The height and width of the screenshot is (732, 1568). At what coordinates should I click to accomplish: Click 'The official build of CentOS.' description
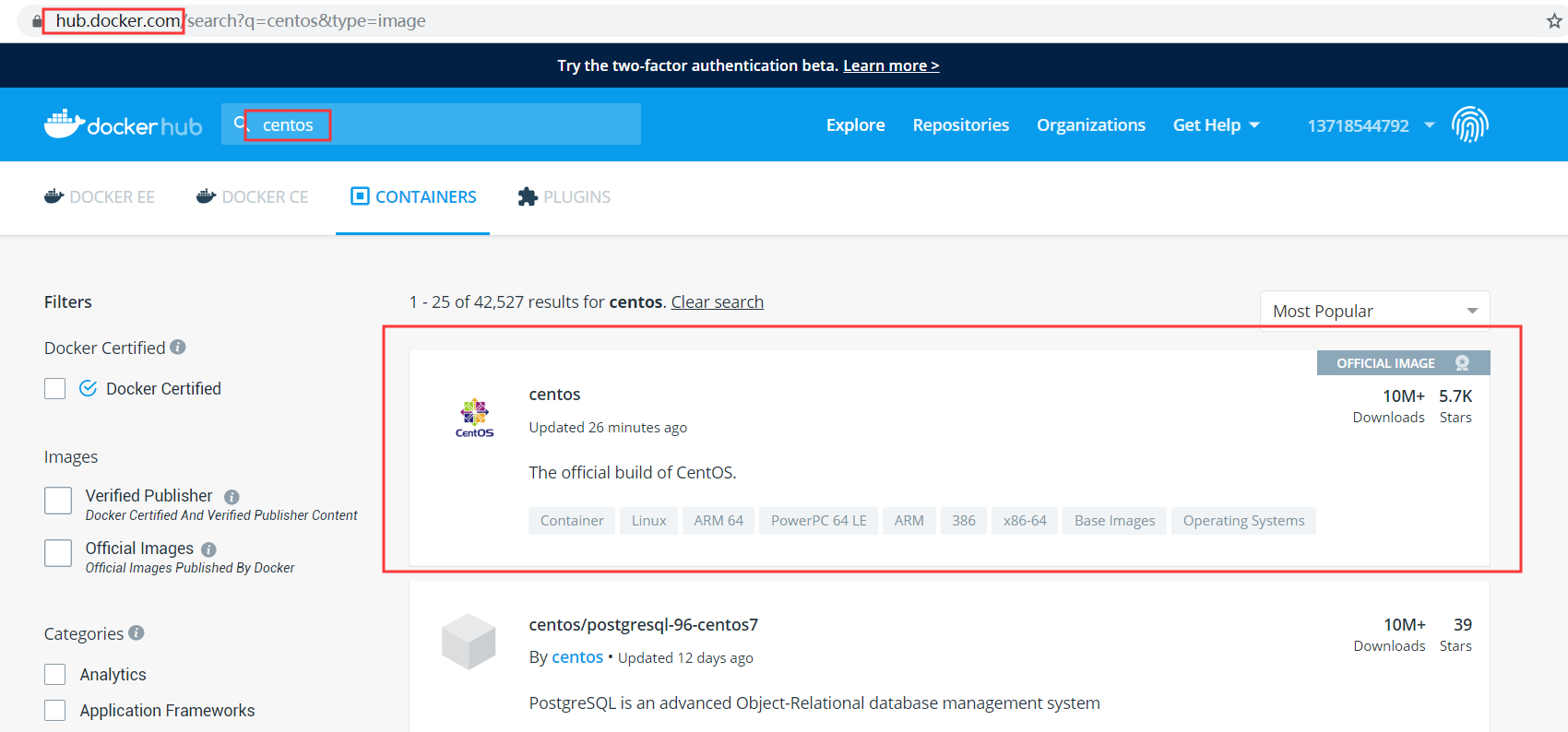(632, 472)
